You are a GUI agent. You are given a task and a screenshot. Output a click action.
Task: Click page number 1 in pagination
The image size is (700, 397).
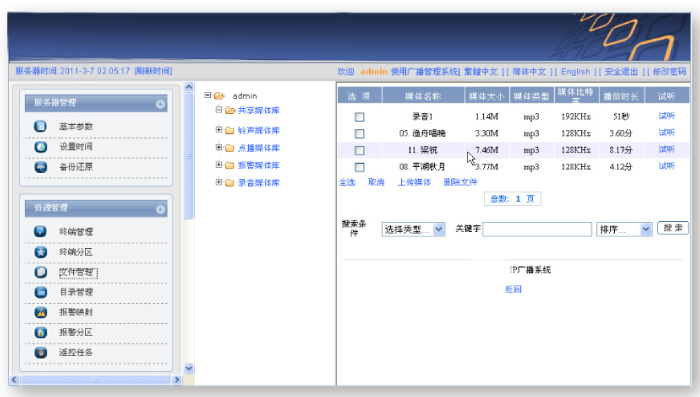pyautogui.click(x=518, y=199)
